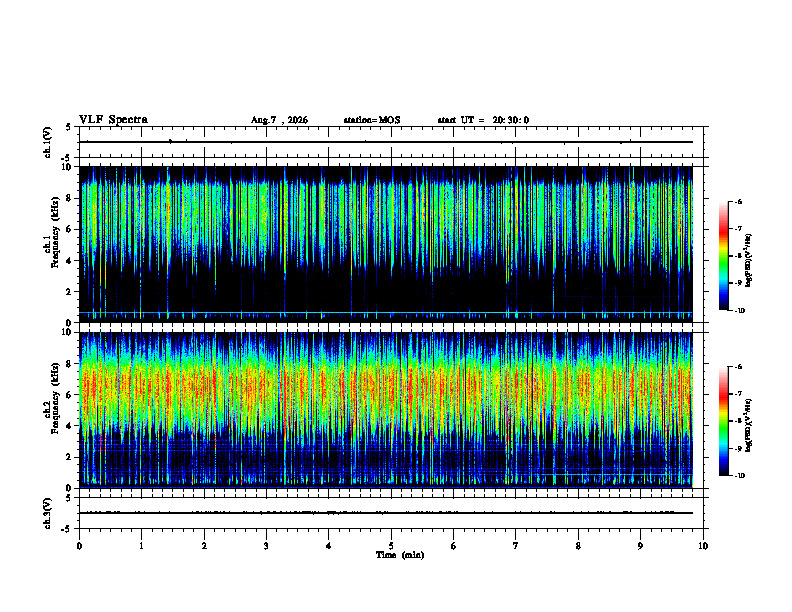Click the "ch.3(V)" waveform axis label

(47, 513)
